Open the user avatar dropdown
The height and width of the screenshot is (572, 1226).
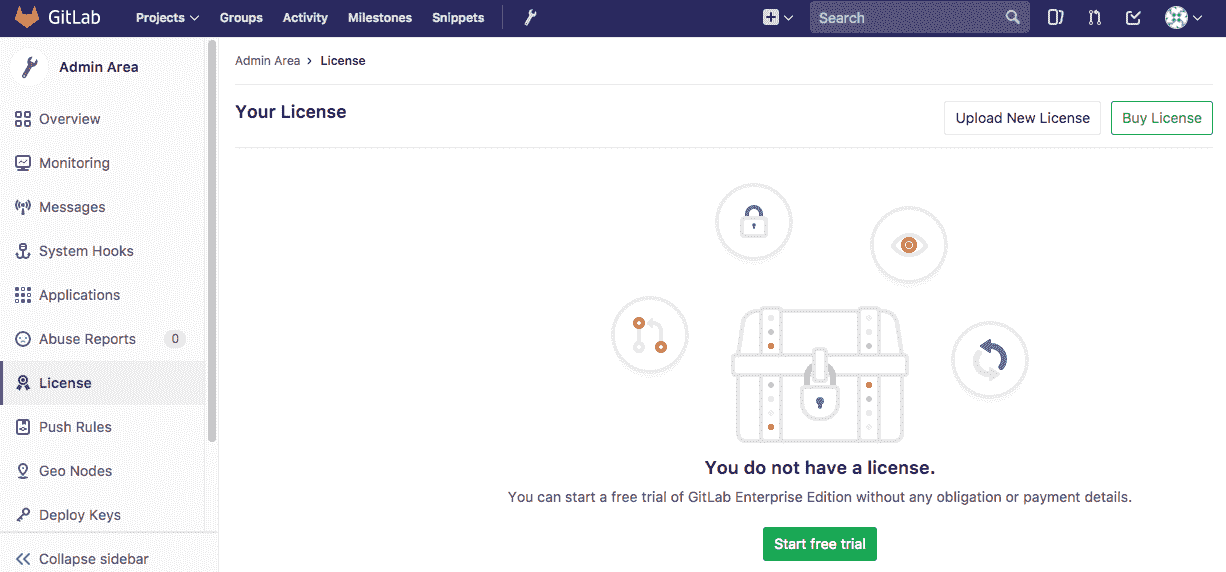click(1183, 17)
